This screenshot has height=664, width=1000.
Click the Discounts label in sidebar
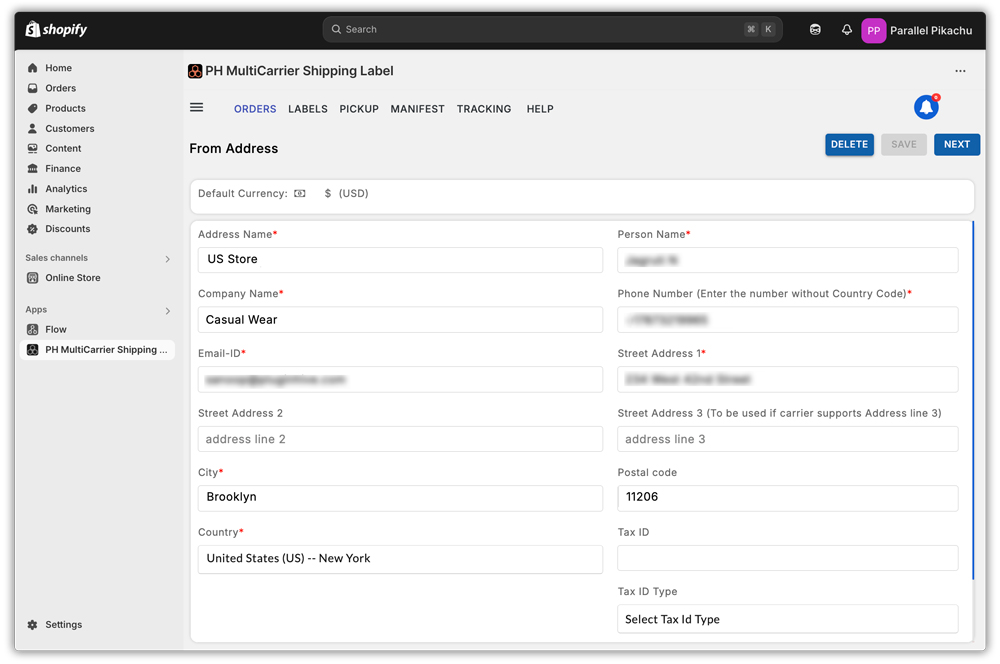(x=68, y=228)
